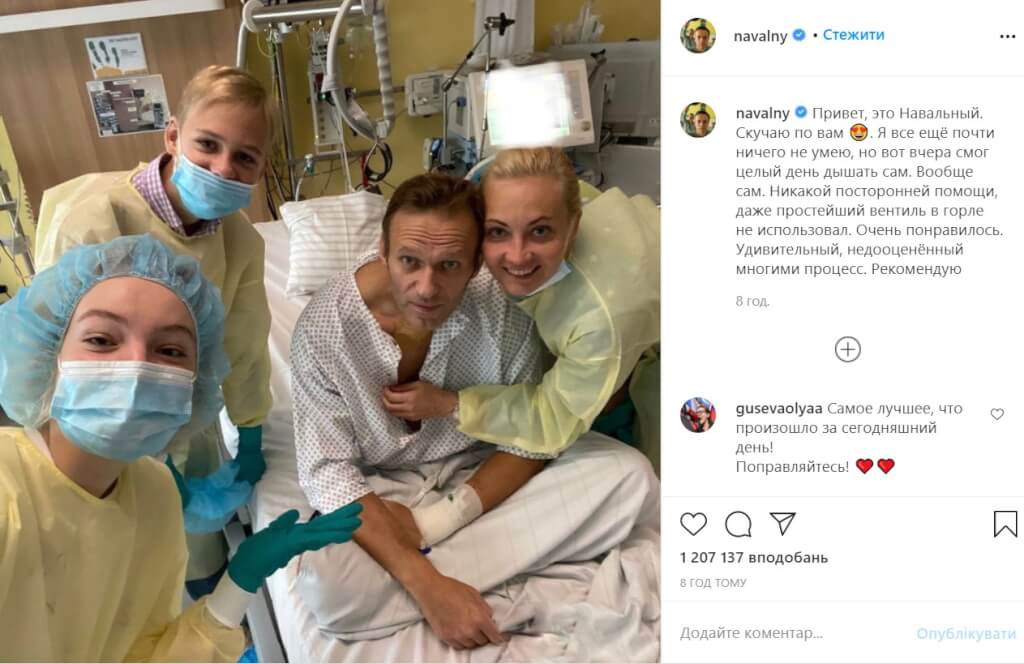
Task: Open navalny username in the header
Action: point(760,36)
